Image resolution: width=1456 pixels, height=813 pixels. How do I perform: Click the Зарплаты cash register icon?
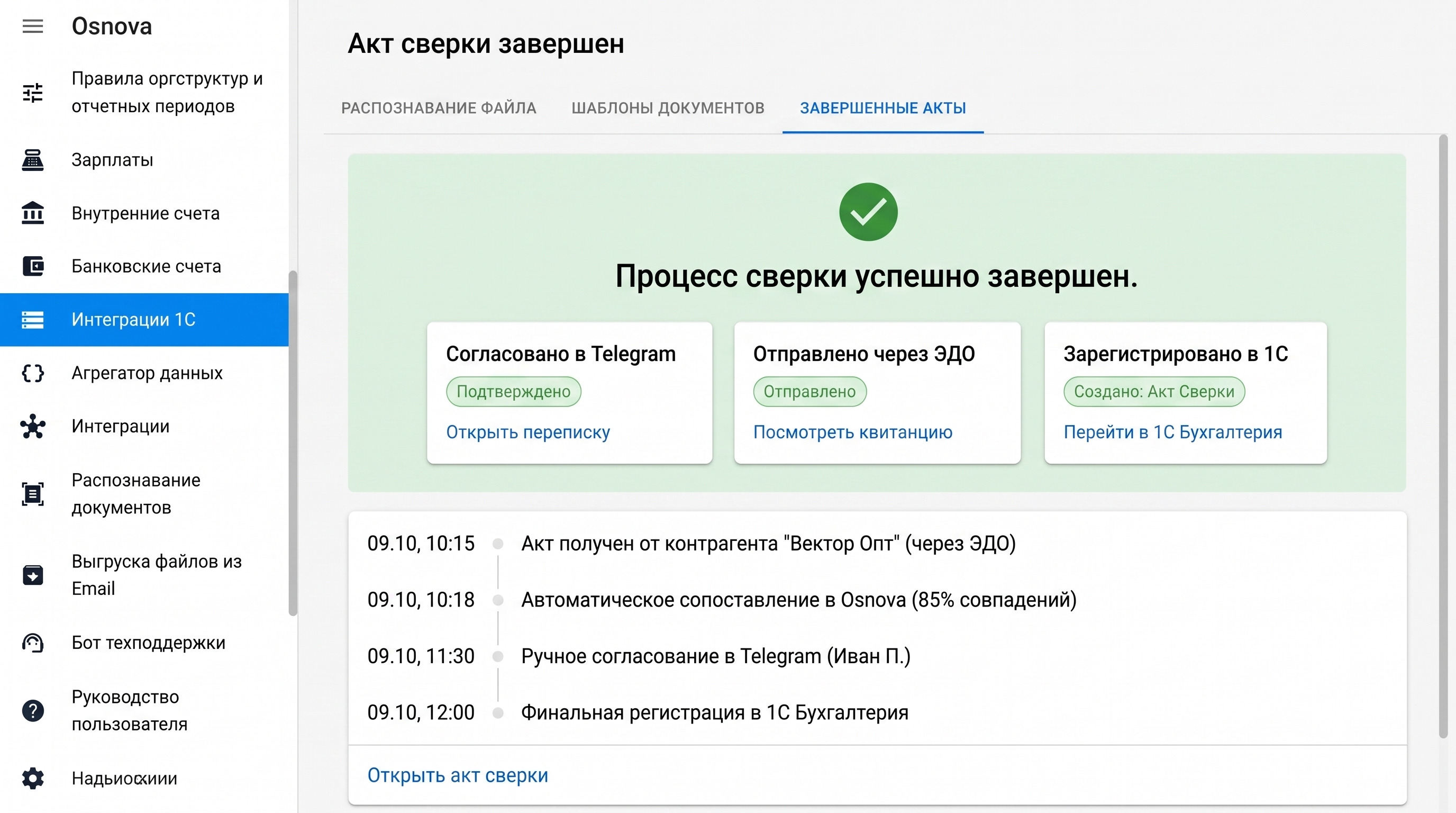click(33, 160)
